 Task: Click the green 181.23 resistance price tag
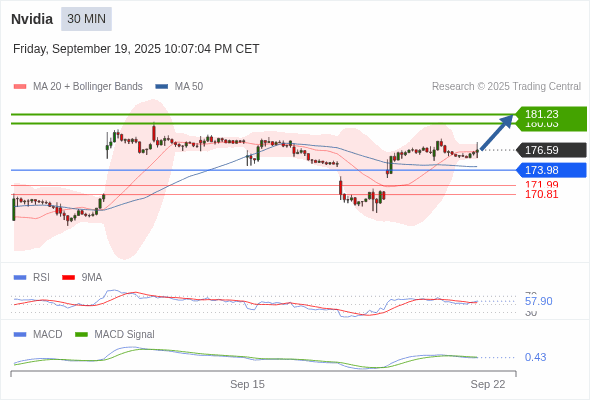click(x=550, y=114)
